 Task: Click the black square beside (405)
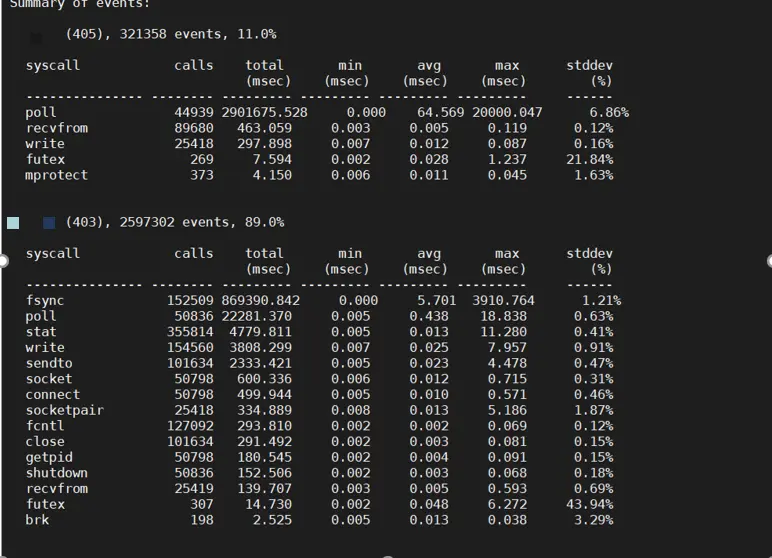click(36, 37)
